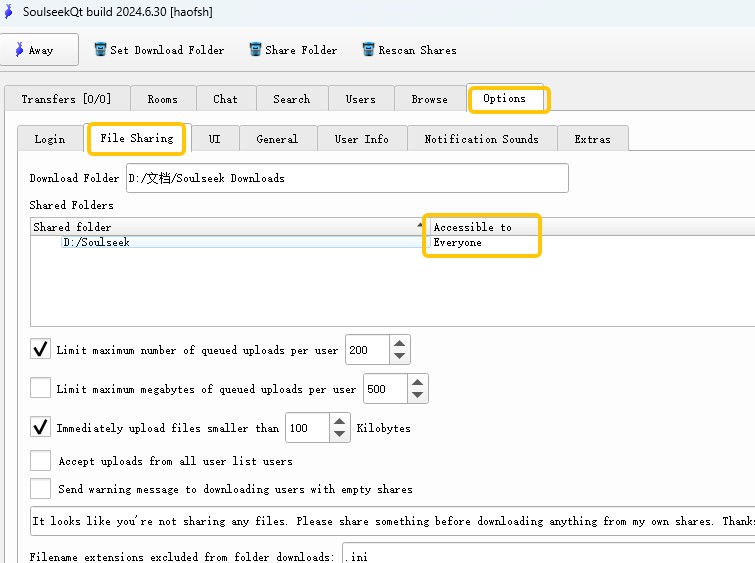
Task: Click the excluded filename extensions field
Action: click(x=549, y=554)
